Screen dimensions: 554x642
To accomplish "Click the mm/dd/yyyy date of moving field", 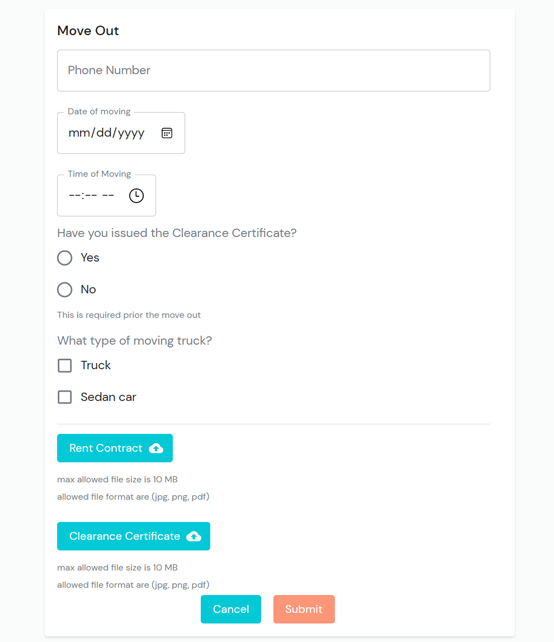I will pos(121,133).
